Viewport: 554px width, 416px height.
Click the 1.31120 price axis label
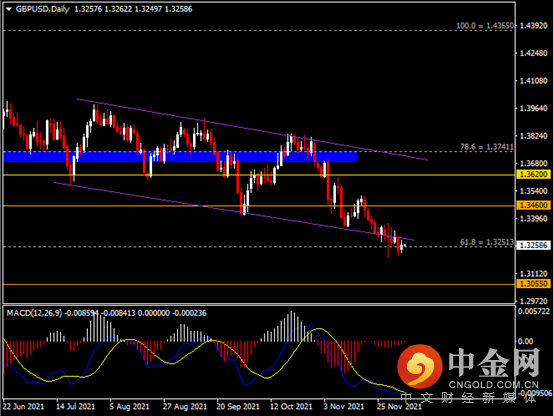pyautogui.click(x=534, y=274)
